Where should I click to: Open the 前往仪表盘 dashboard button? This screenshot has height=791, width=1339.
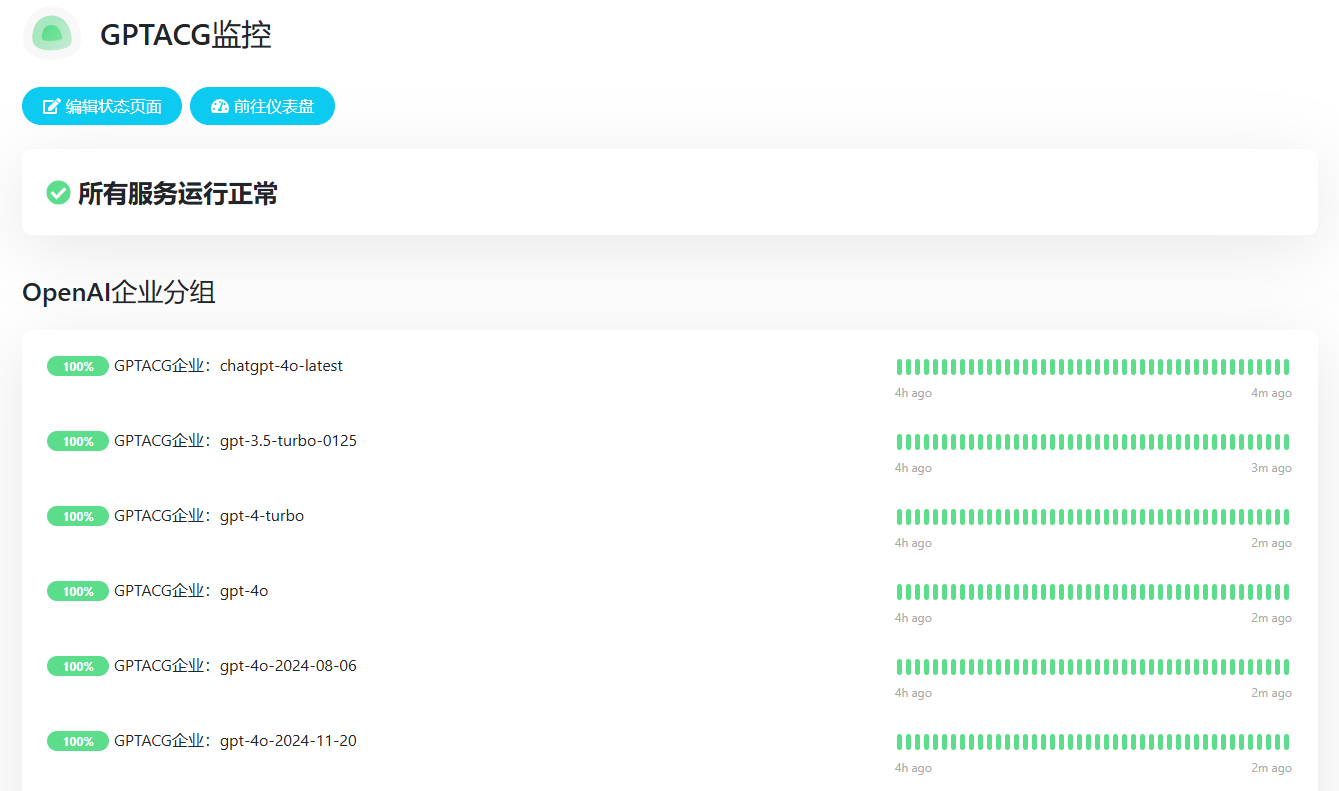[x=262, y=107]
